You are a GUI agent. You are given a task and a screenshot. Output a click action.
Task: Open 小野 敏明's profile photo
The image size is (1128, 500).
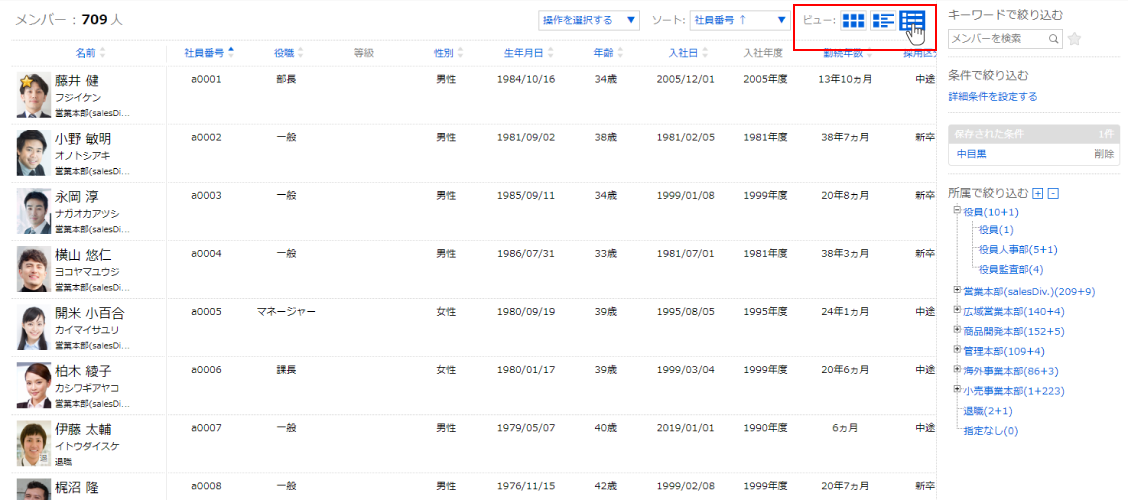point(34,153)
